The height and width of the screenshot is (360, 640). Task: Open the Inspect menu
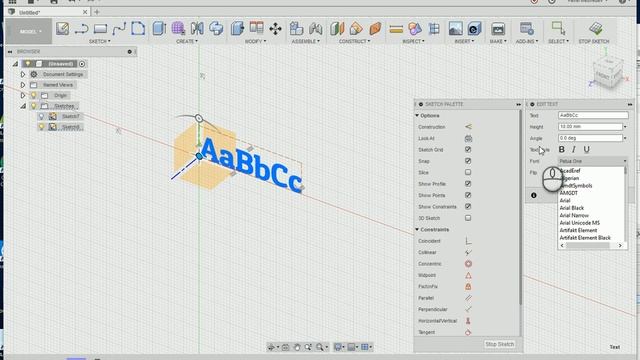(x=413, y=41)
